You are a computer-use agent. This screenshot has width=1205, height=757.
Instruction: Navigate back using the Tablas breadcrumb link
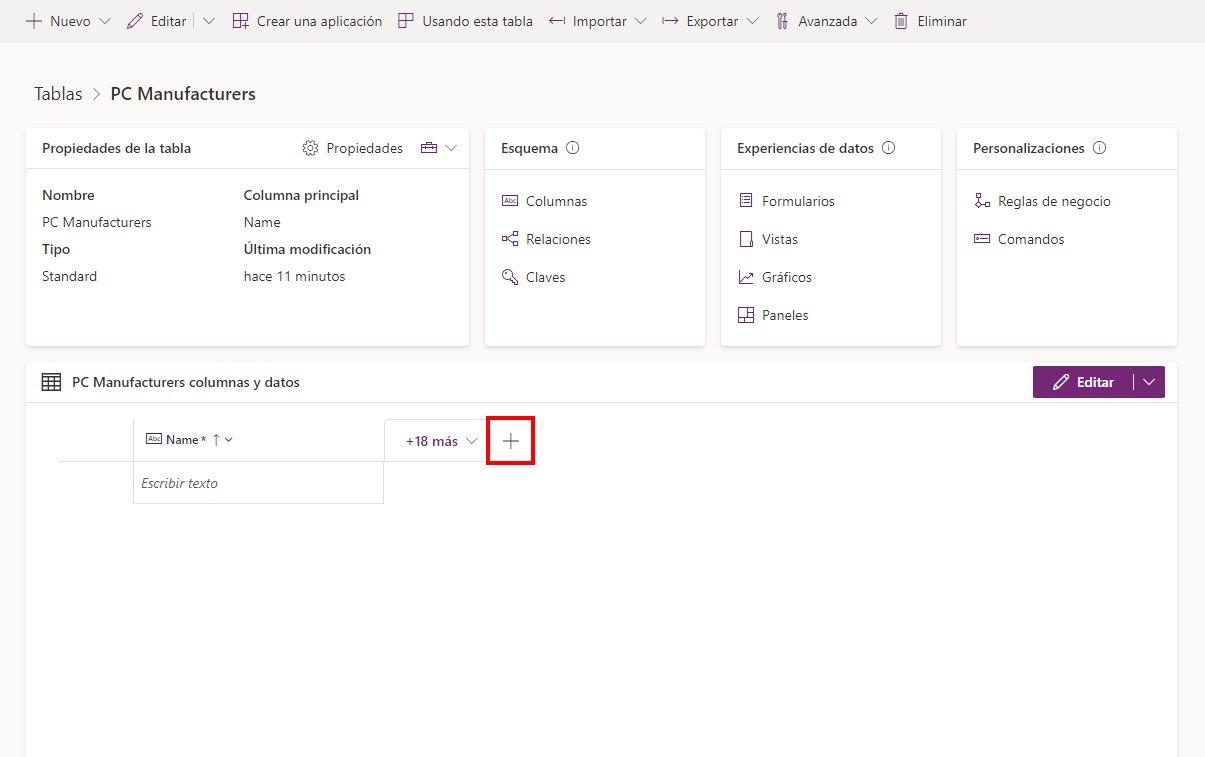pyautogui.click(x=57, y=93)
